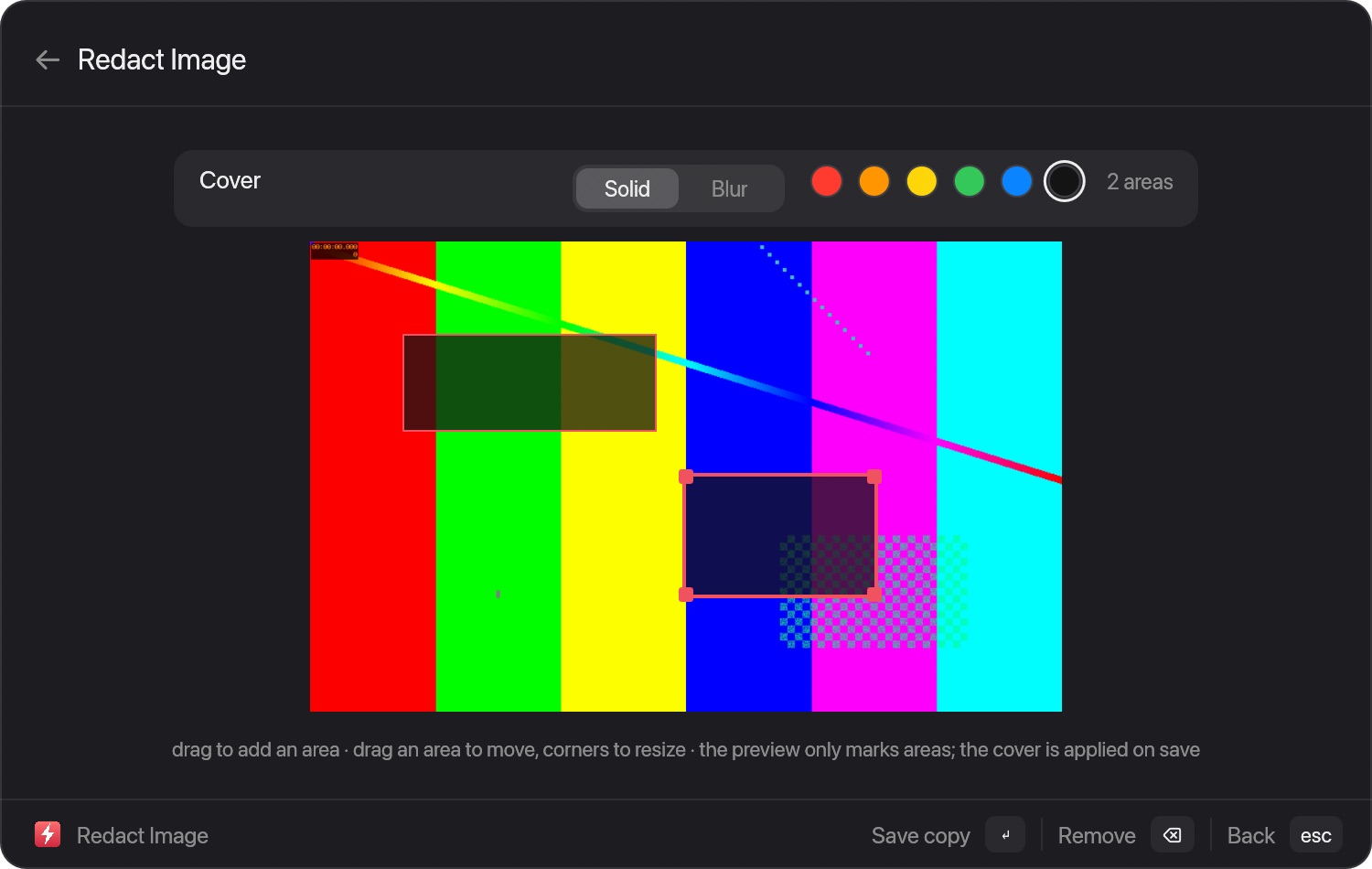The width and height of the screenshot is (1372, 869).
Task: Click the Redact Image lightning app icon
Action: 48,834
